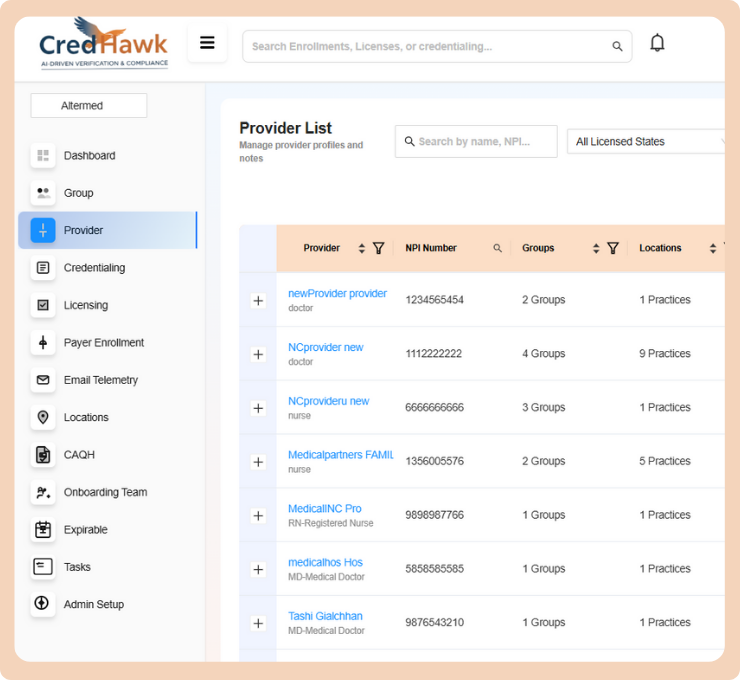Toggle the hamburger menu button

[207, 43]
